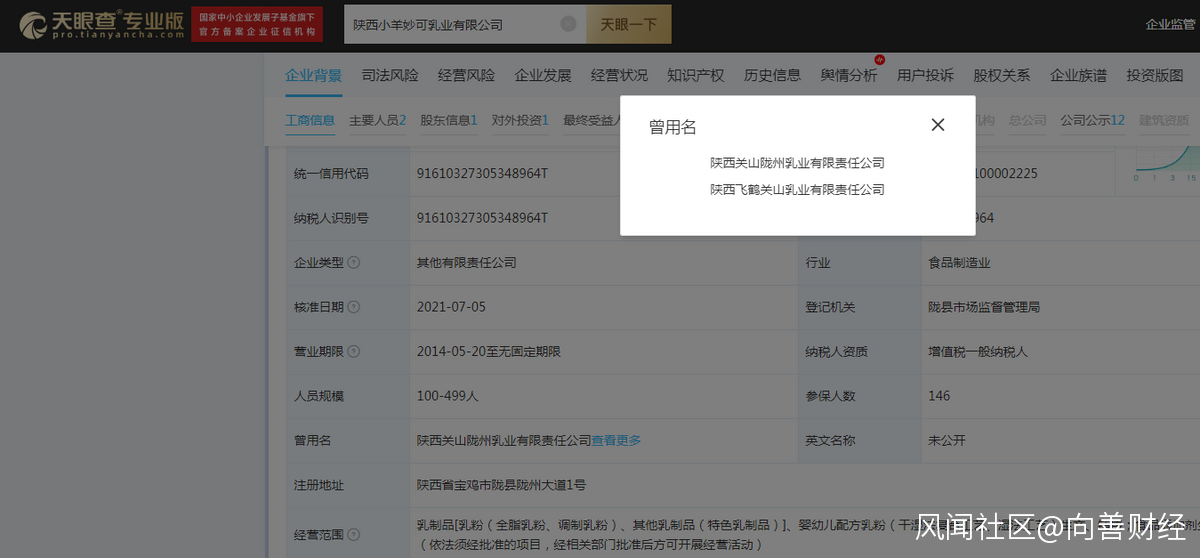
Task: Show help for 企业类型
Action: pyautogui.click(x=354, y=263)
